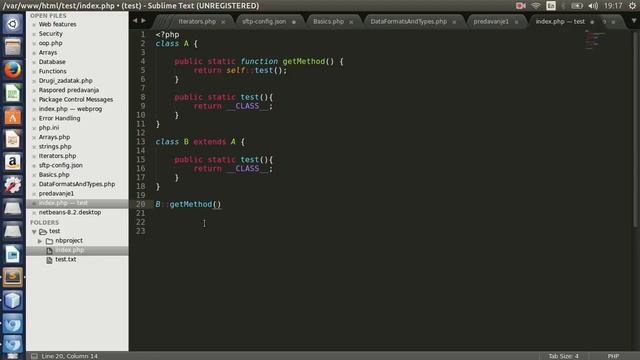
Task: Click line number 13 in the gutter
Action: click(x=141, y=142)
